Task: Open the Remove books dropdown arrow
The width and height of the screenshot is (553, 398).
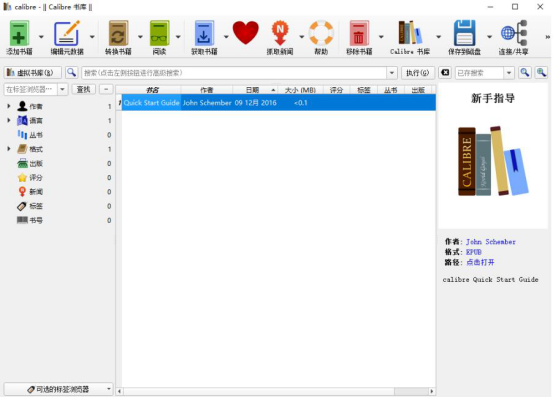Action: pos(381,37)
